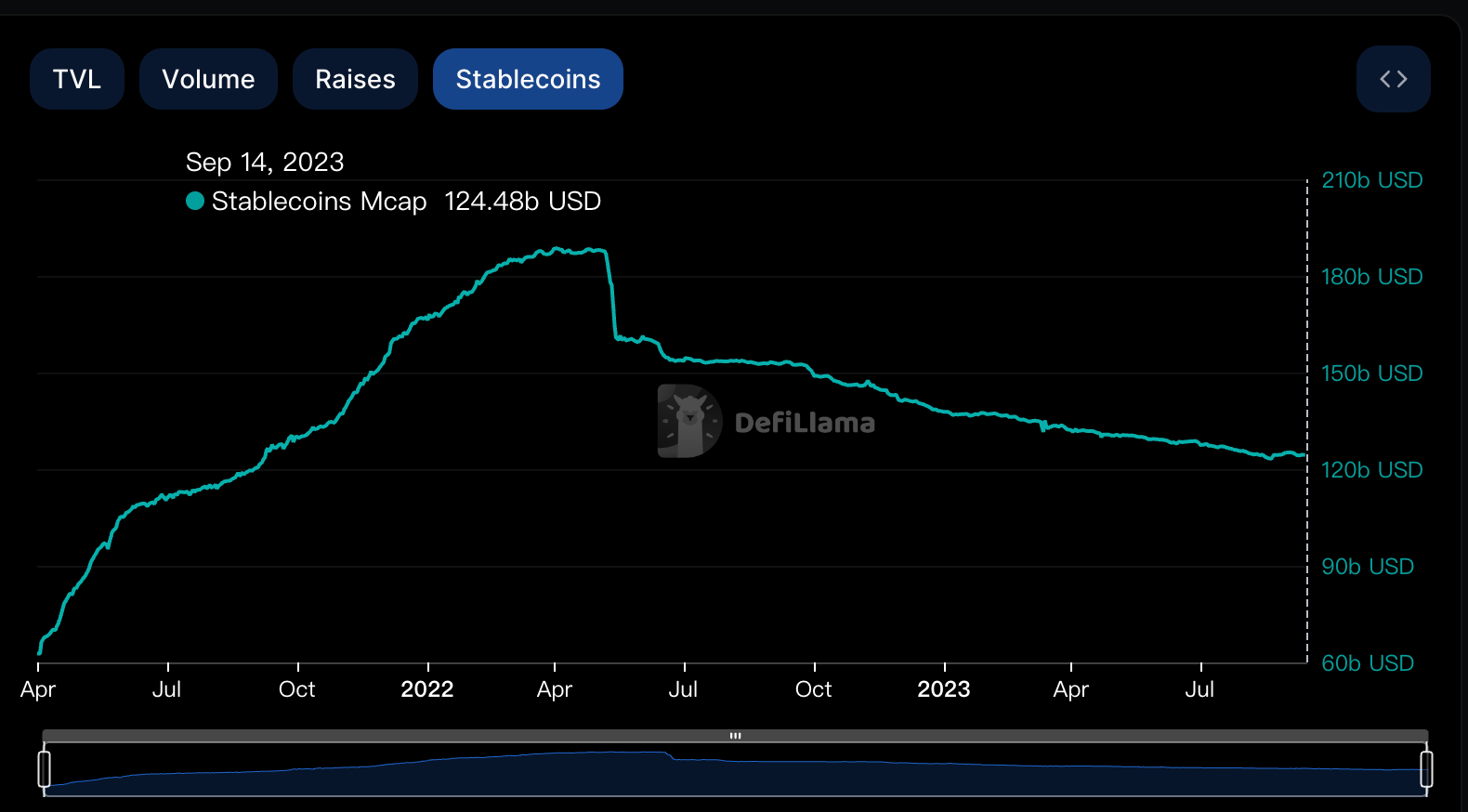Click the left range slider handle
This screenshot has width=1468, height=812.
44,769
